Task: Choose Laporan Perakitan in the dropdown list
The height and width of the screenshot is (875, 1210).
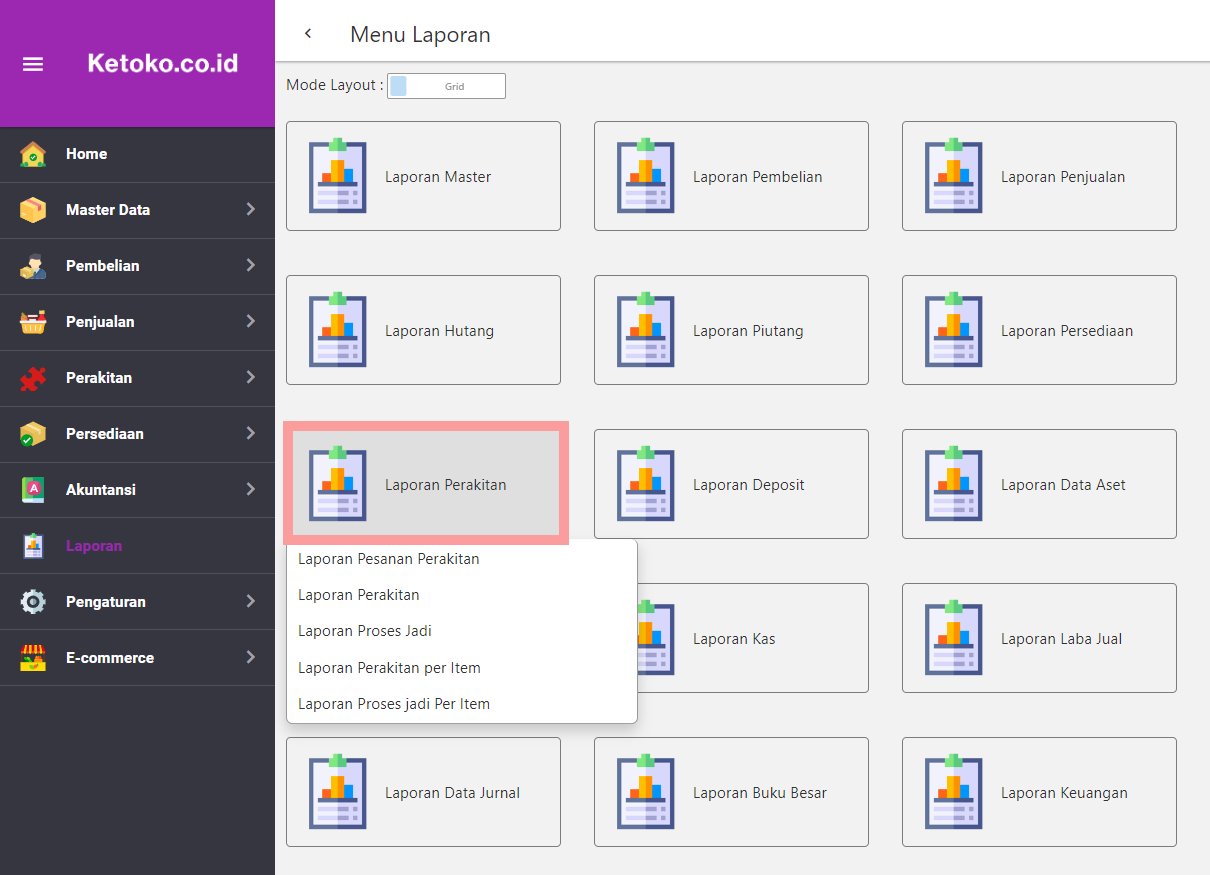Action: click(x=462, y=595)
